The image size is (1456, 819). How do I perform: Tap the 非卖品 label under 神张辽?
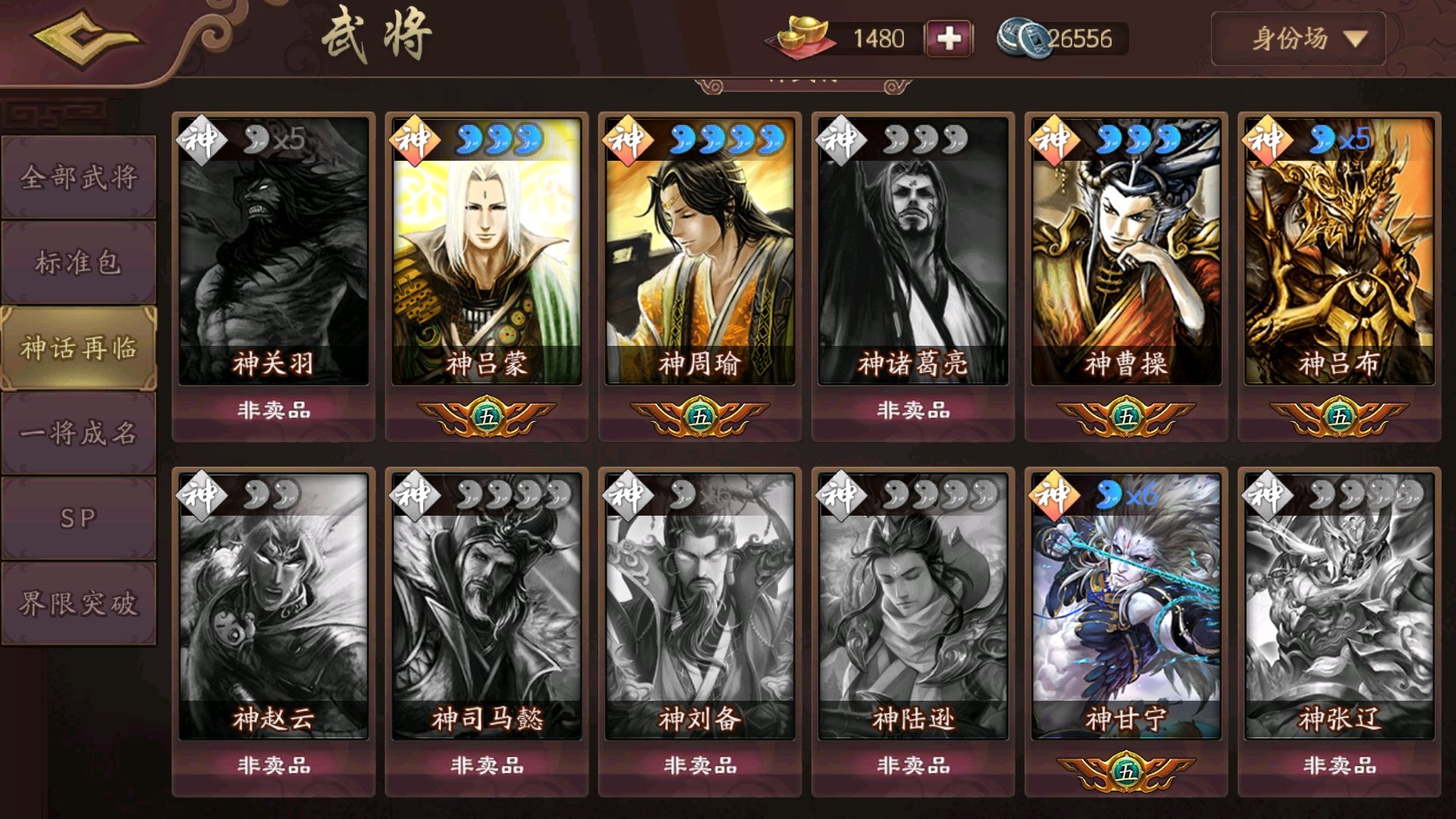(1339, 765)
